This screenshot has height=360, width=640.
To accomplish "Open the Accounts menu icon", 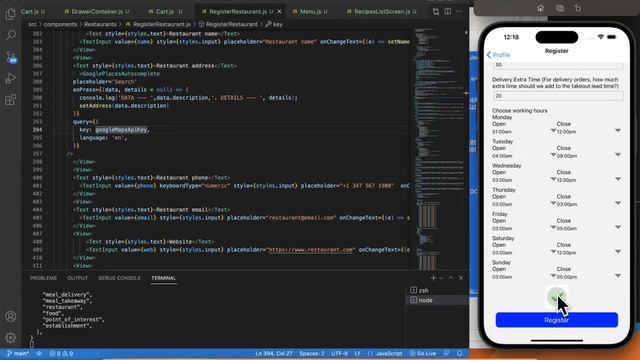I will coord(11,316).
